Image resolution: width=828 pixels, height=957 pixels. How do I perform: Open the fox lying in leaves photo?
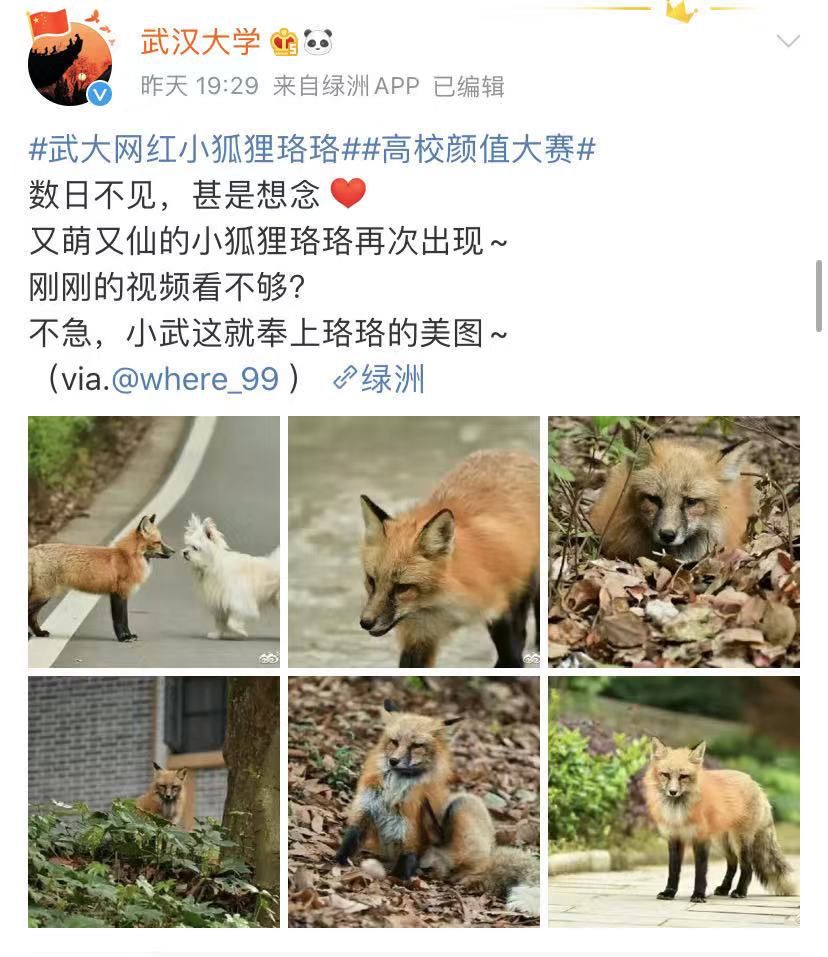pyautogui.click(x=674, y=541)
